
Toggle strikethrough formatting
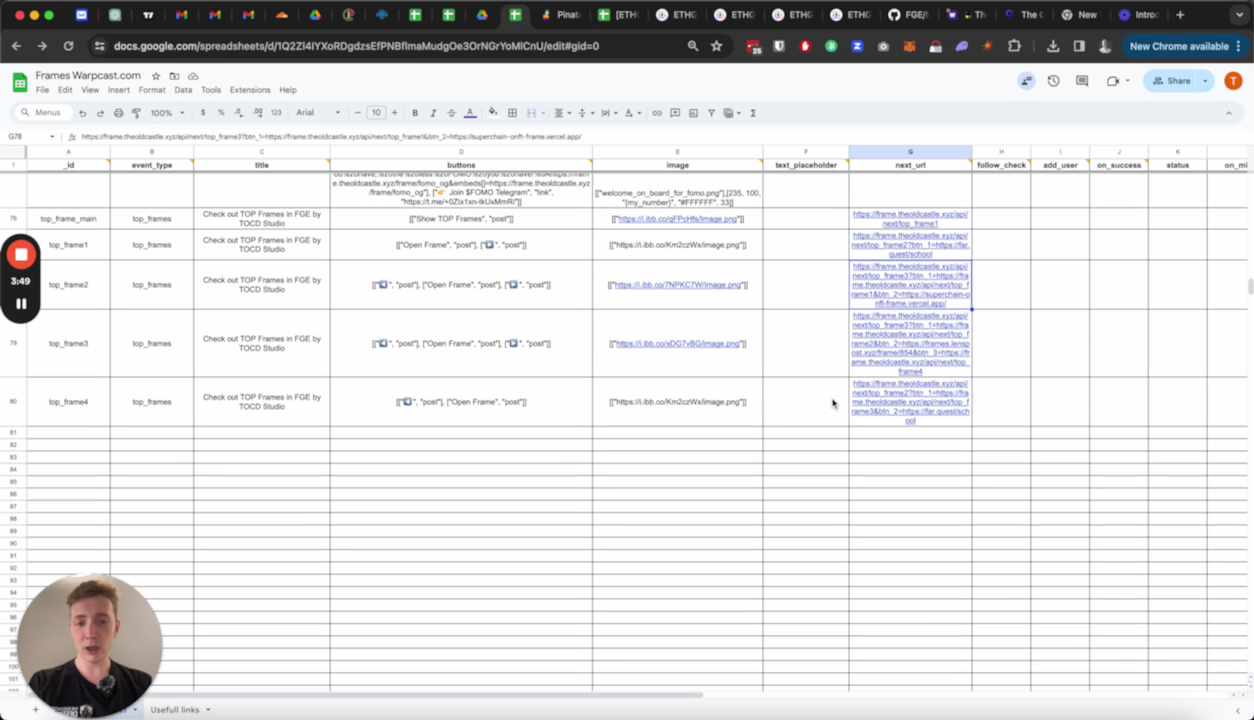point(451,113)
